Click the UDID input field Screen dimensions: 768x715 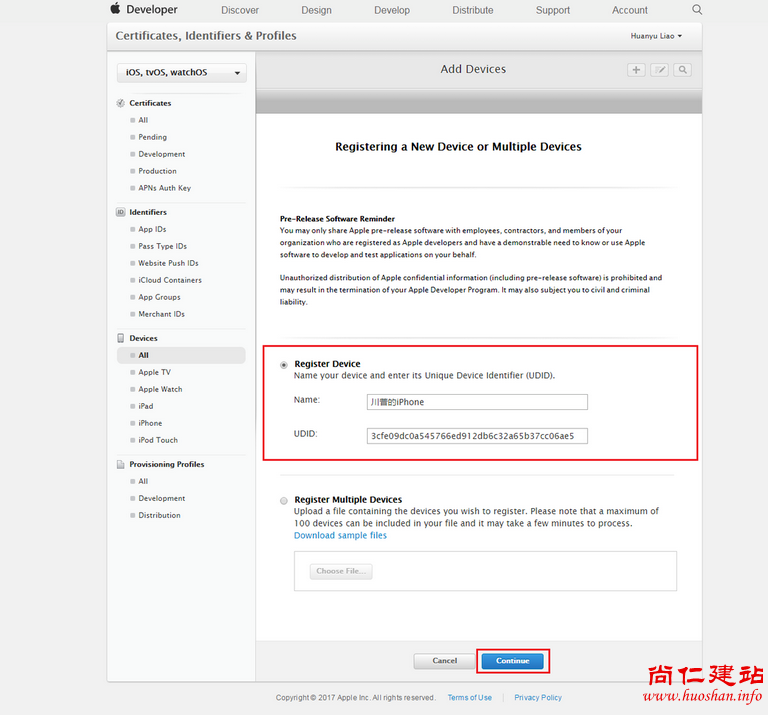pos(477,436)
